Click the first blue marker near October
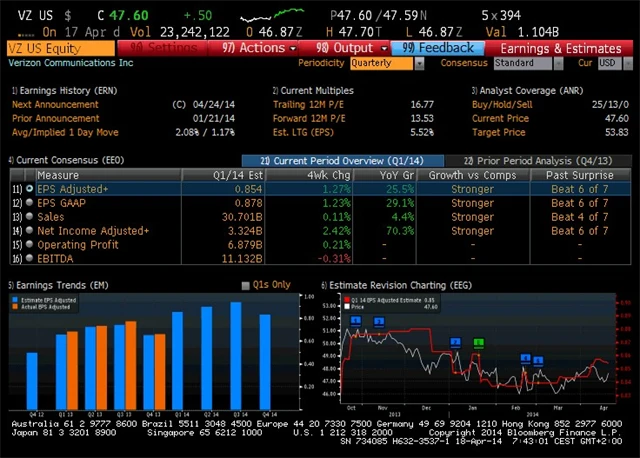Viewport: 640px width, 458px height. [355, 321]
